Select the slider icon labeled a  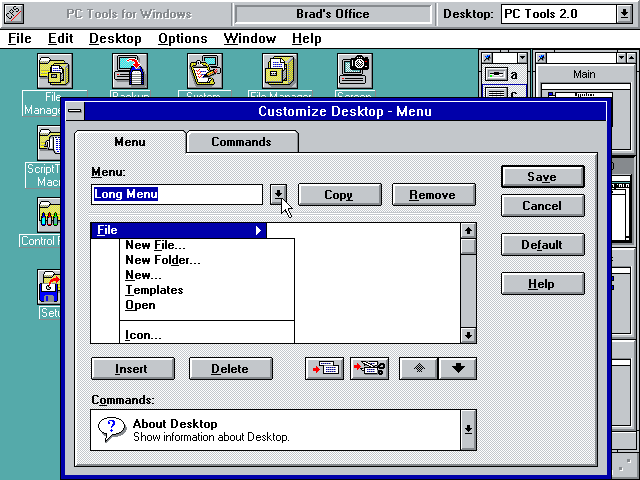coord(496,75)
